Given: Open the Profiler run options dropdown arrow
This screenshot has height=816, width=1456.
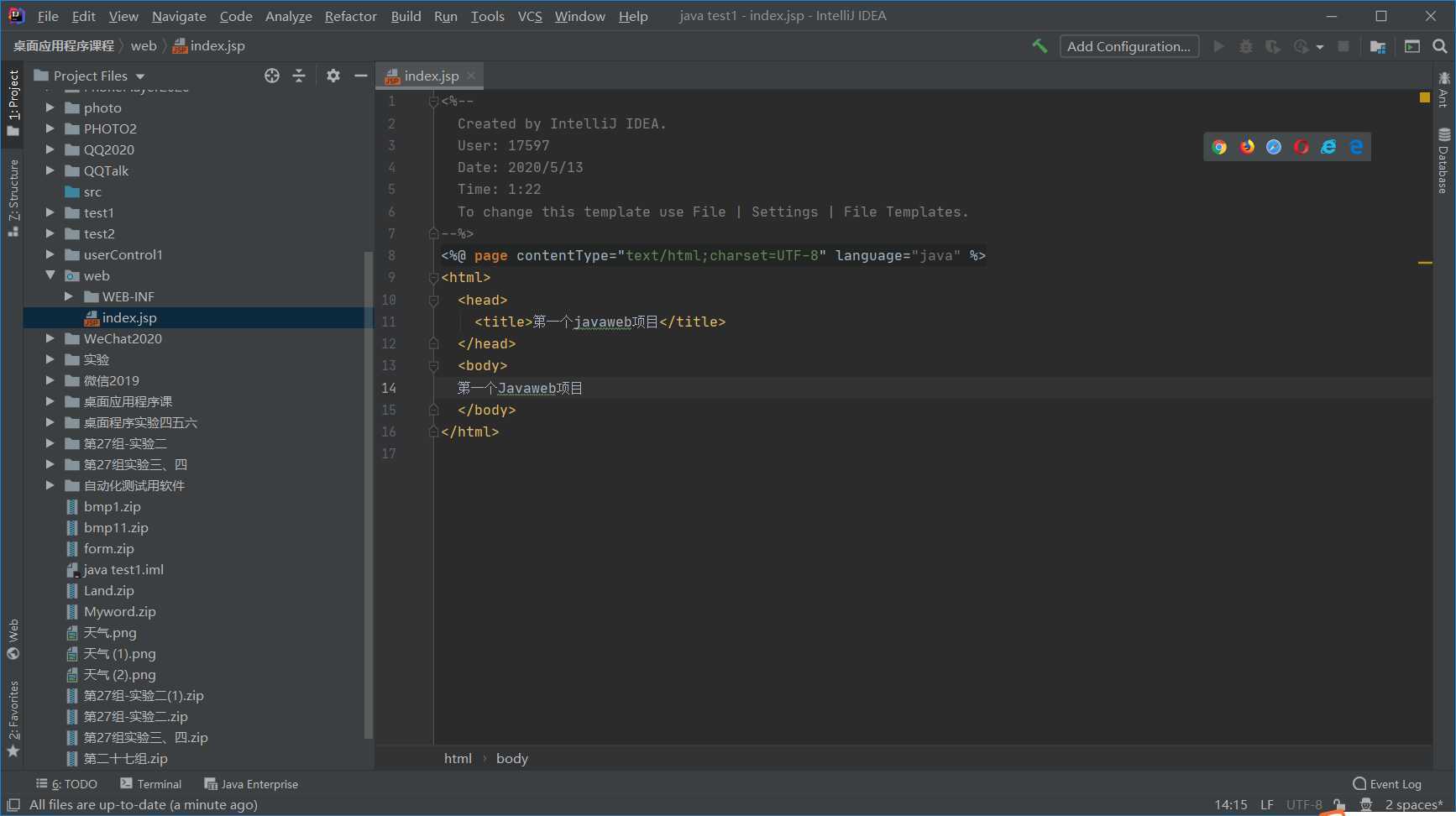Looking at the screenshot, I should [1320, 47].
